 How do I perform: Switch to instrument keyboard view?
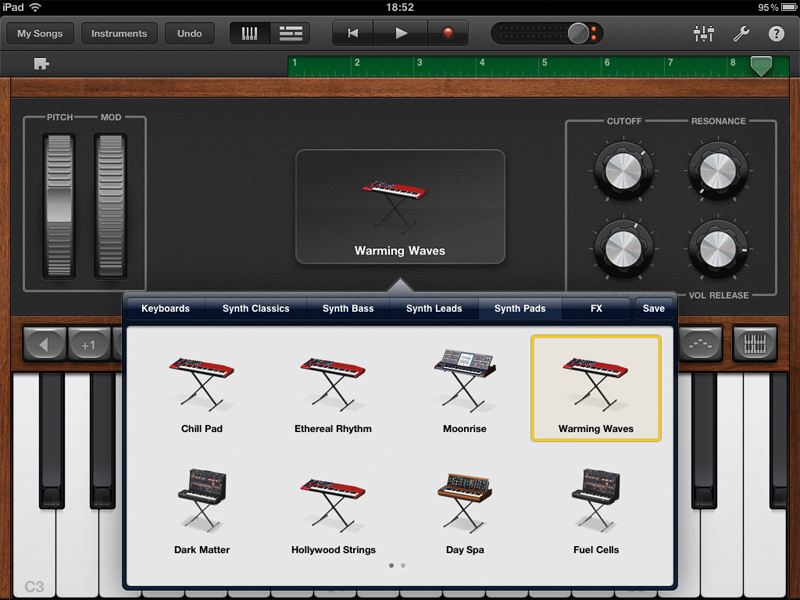pos(249,34)
